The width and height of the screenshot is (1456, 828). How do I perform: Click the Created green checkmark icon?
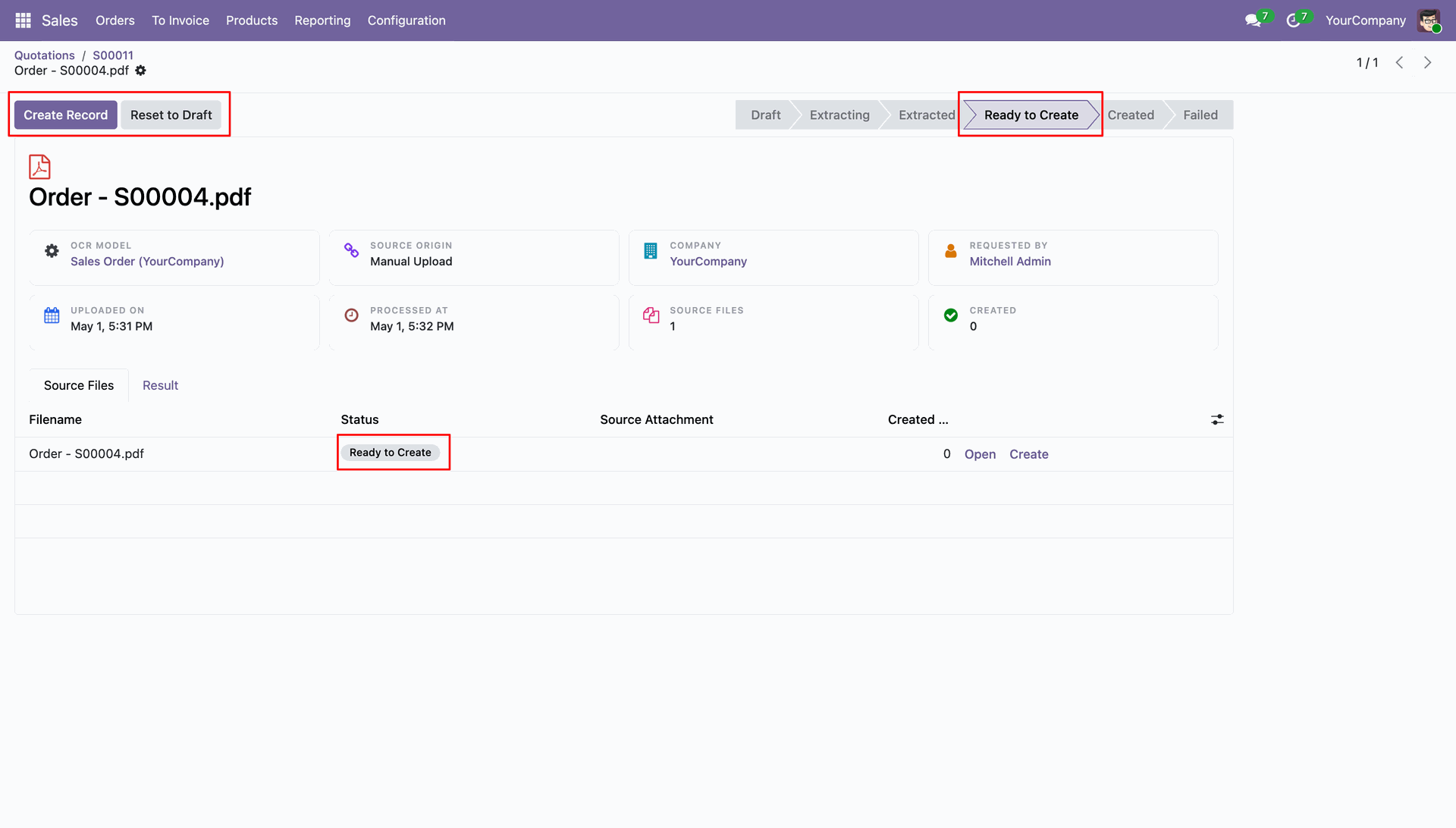950,315
